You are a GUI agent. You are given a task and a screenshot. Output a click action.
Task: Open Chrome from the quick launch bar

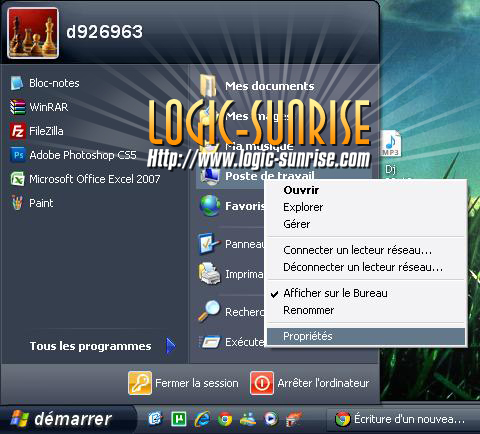tap(225, 419)
